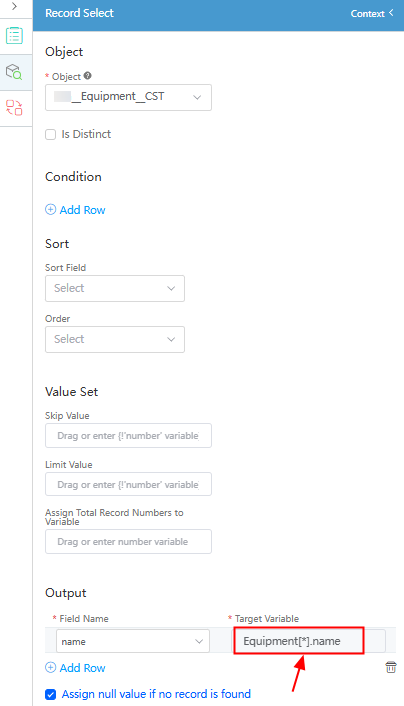The height and width of the screenshot is (706, 404).
Task: Open the Equipment__CST object dropdown
Action: click(x=128, y=97)
